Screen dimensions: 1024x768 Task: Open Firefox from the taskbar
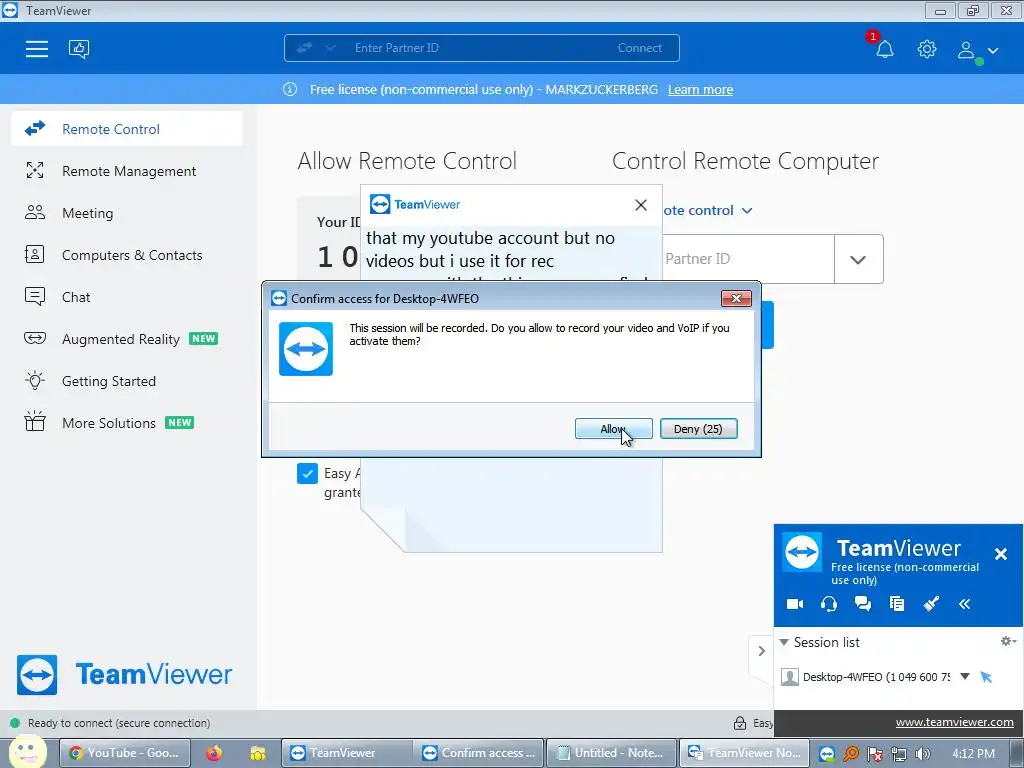pyautogui.click(x=214, y=753)
